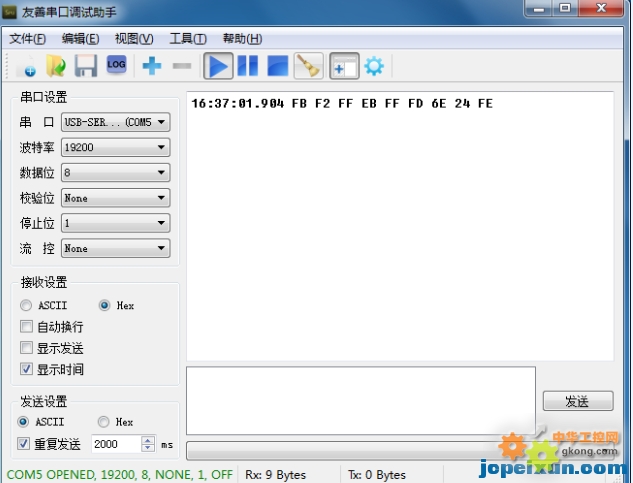The height and width of the screenshot is (483, 633).
Task: Pause serial reception
Action: (247, 66)
